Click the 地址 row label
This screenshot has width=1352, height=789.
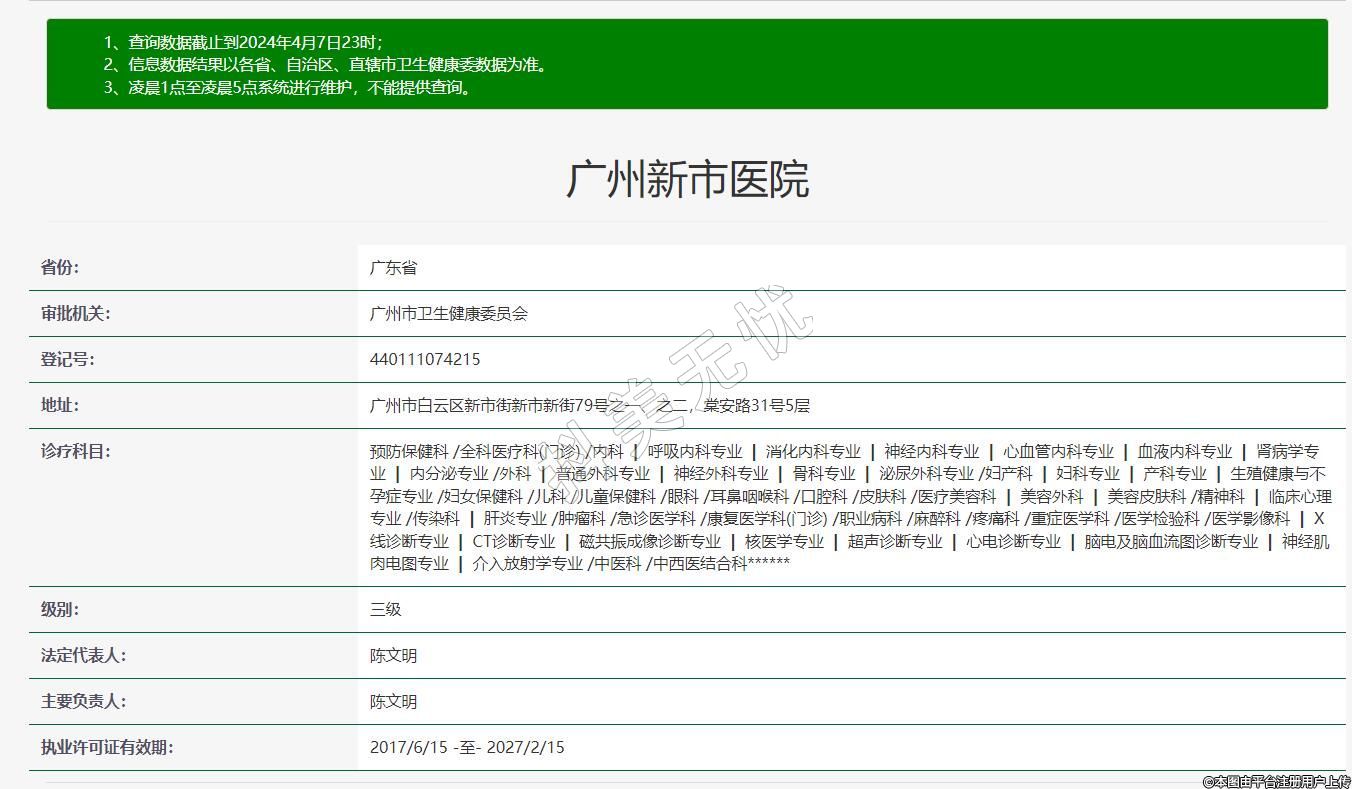click(60, 406)
